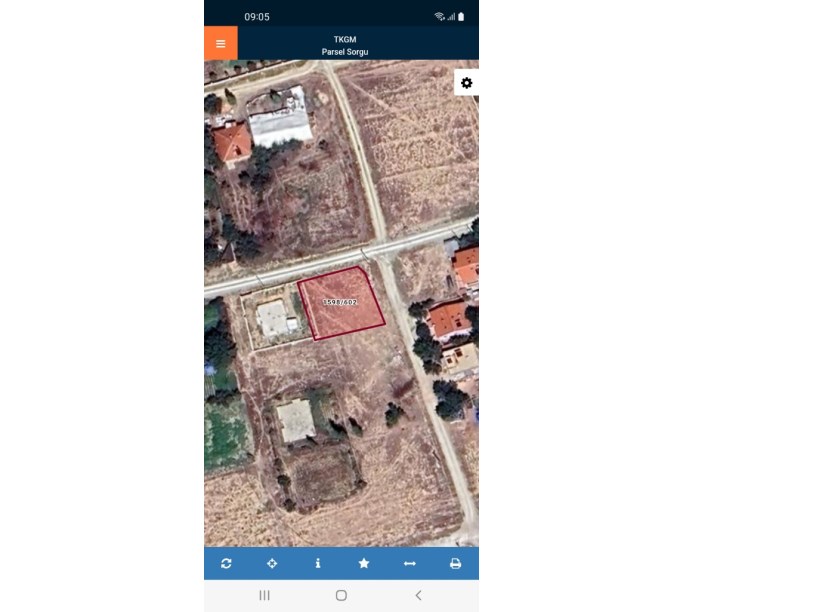Screen dimensions: 816x612
Task: Open the Android recent apps button
Action: (x=264, y=596)
